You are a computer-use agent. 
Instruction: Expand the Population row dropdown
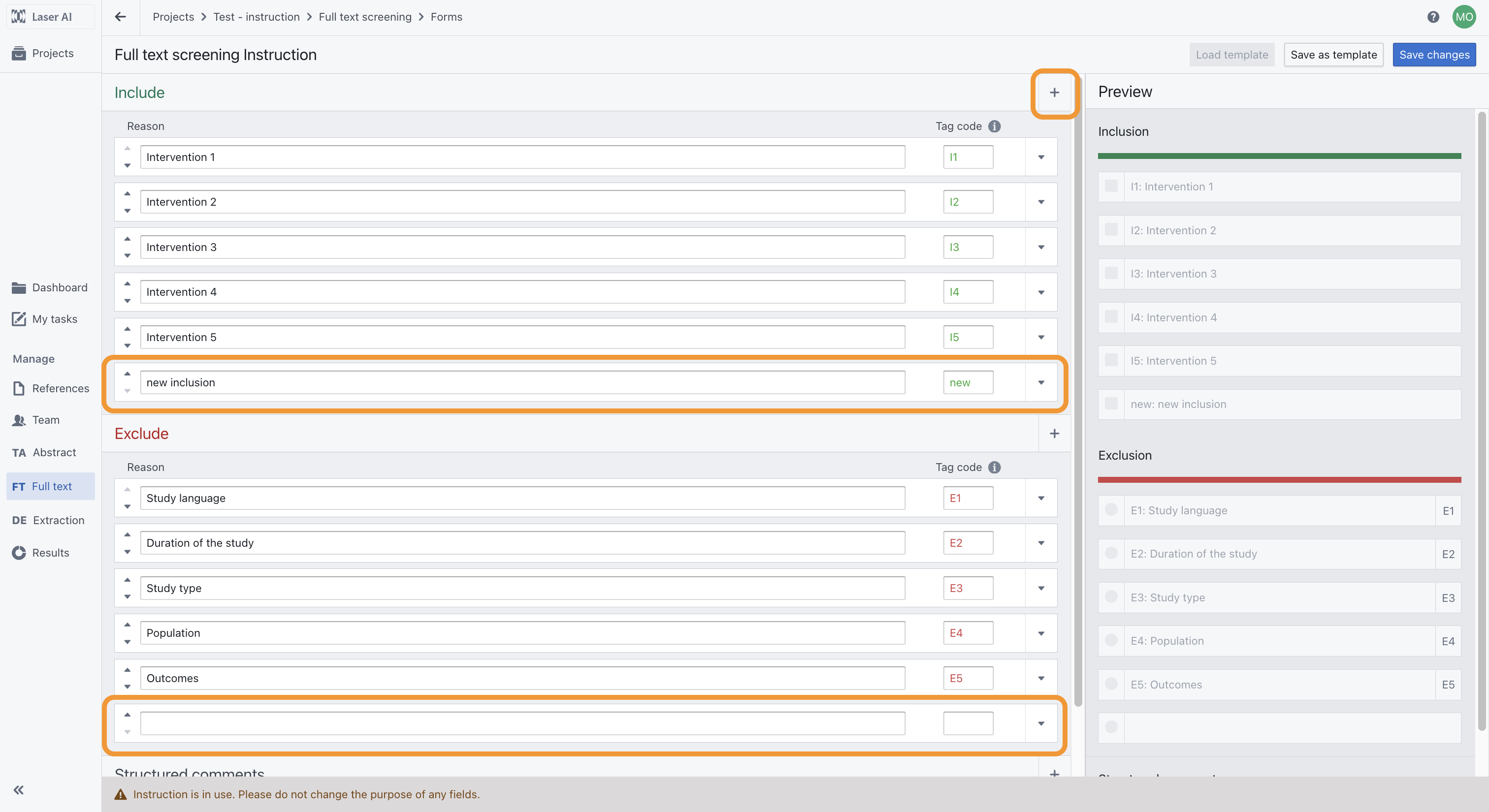pyautogui.click(x=1040, y=633)
